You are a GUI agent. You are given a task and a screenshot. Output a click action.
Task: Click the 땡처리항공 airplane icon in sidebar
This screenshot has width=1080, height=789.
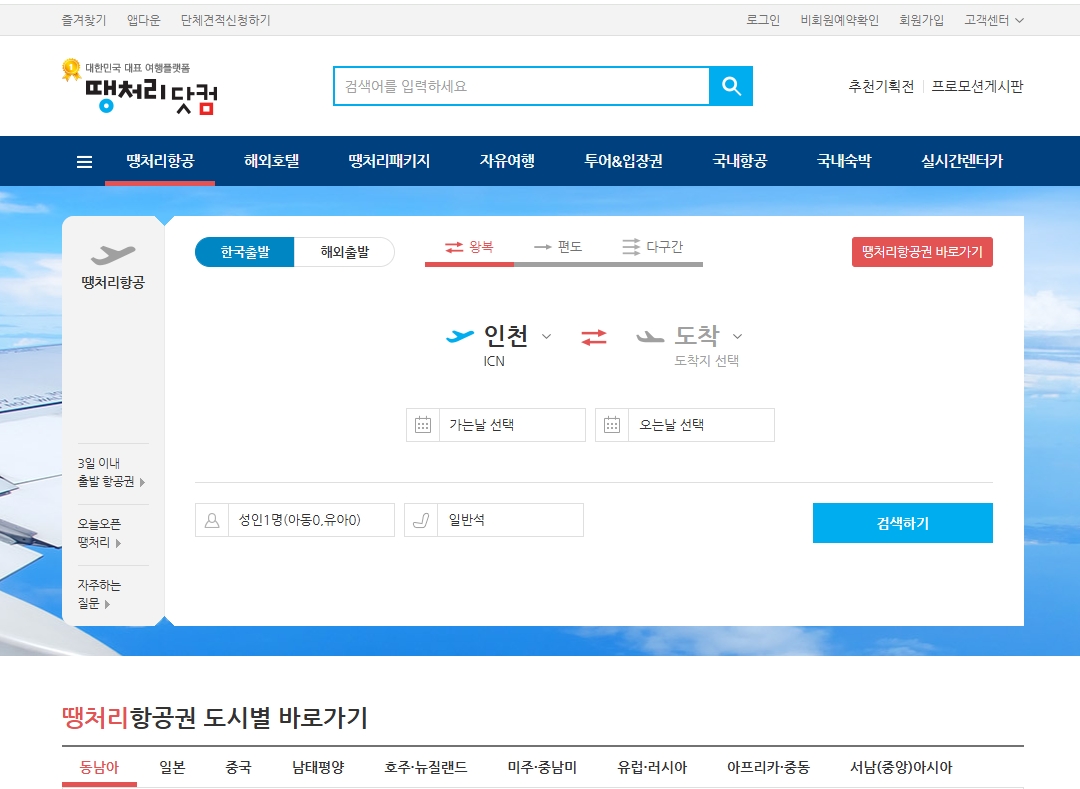click(113, 255)
